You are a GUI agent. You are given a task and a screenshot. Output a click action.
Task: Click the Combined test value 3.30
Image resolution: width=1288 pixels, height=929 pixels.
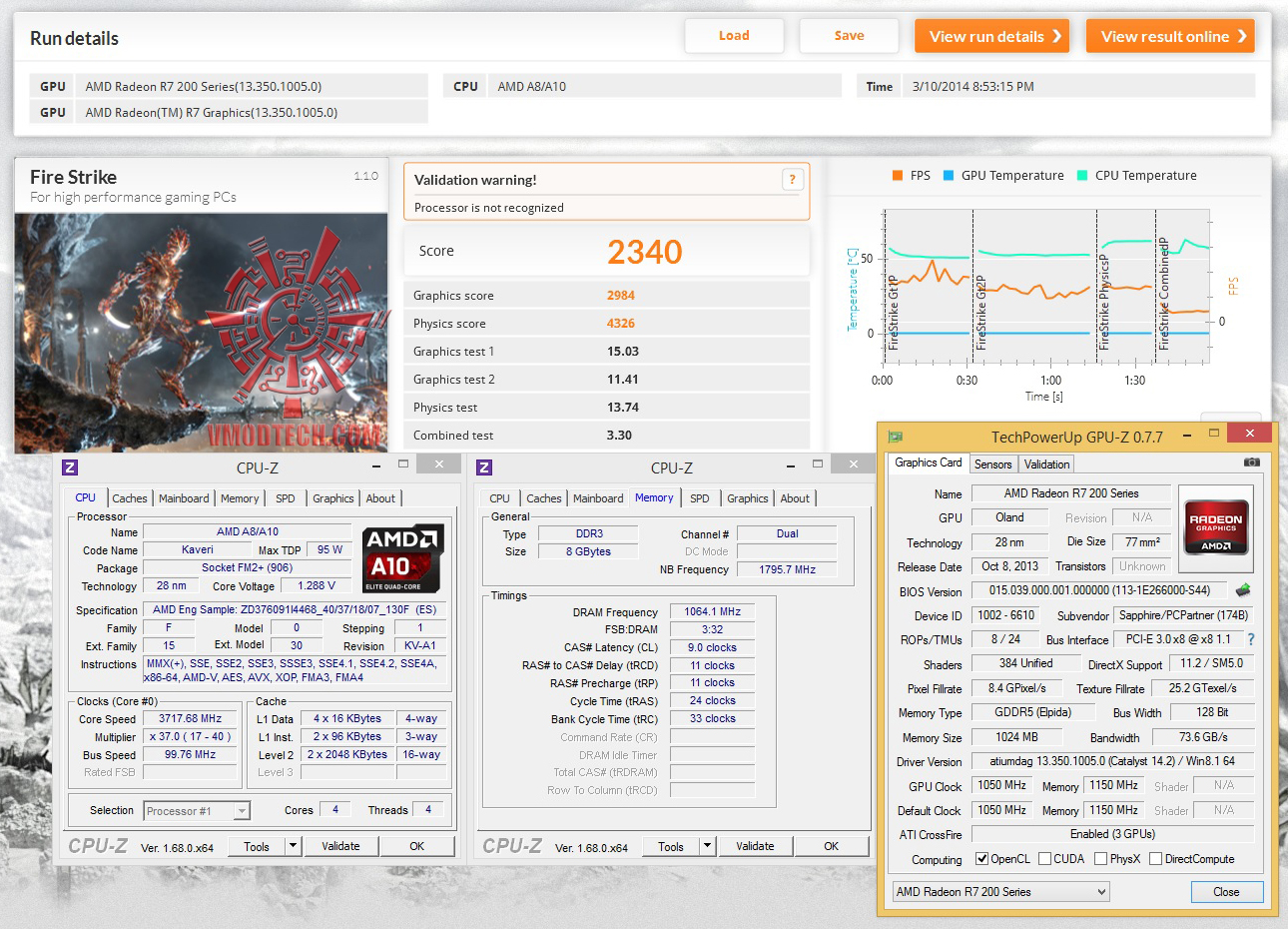[619, 436]
